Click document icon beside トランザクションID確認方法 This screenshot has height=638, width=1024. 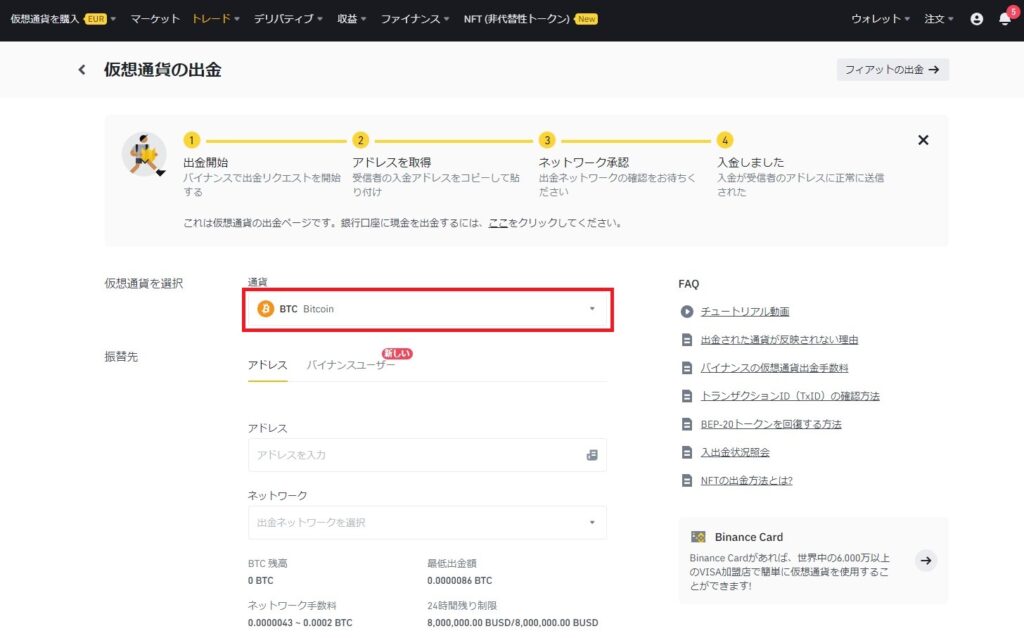click(686, 396)
